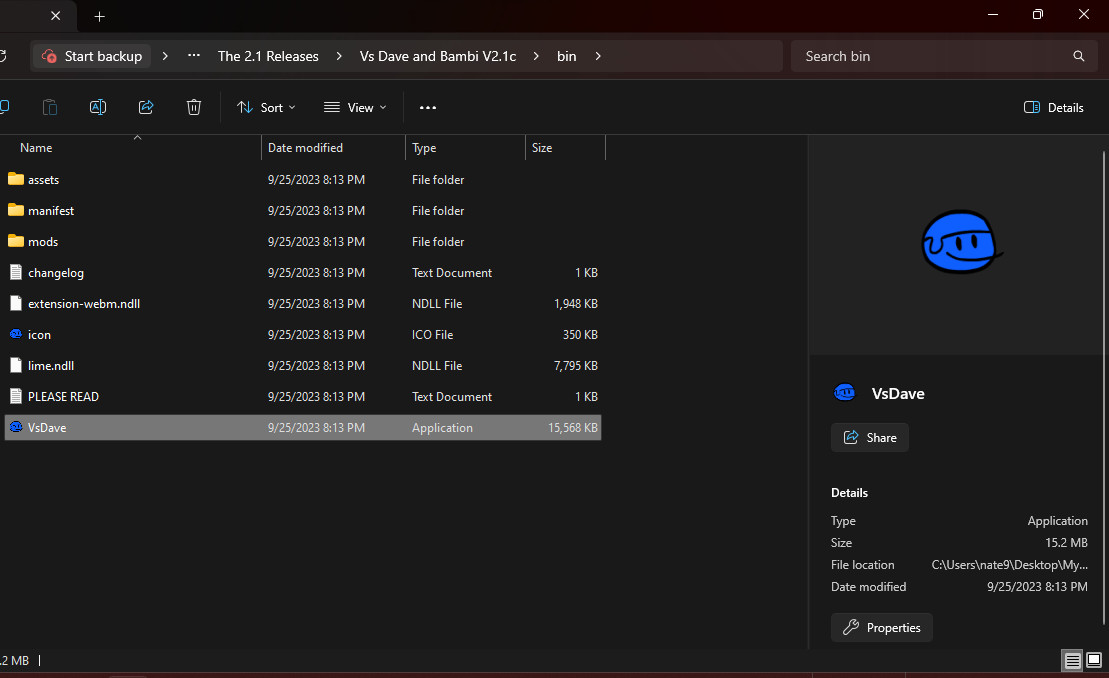Switch to large thumbnails view in status bar
The image size is (1109, 678).
coord(1093,660)
